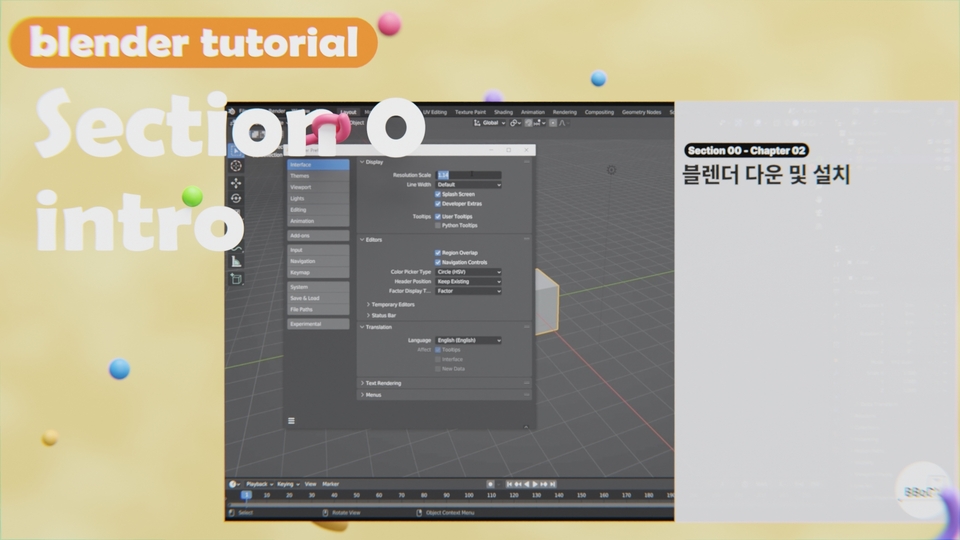This screenshot has width=960, height=540.
Task: Open the Experimental preferences category
Action: 318,324
